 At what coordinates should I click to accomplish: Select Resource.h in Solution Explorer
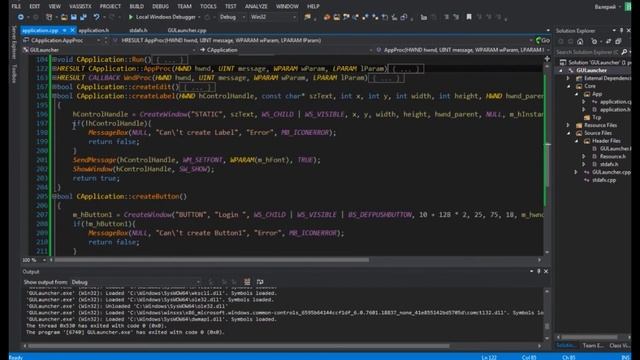pyautogui.click(x=612, y=156)
